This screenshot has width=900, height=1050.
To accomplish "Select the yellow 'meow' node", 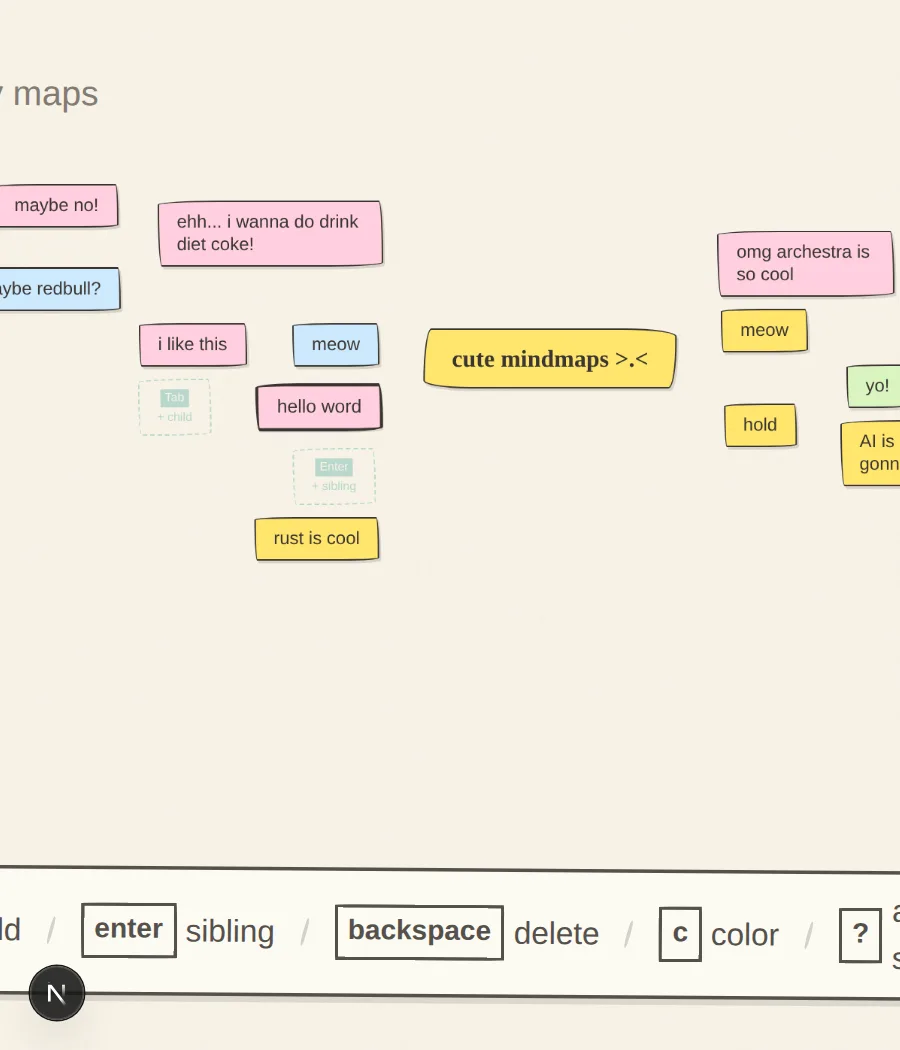I will coord(764,331).
